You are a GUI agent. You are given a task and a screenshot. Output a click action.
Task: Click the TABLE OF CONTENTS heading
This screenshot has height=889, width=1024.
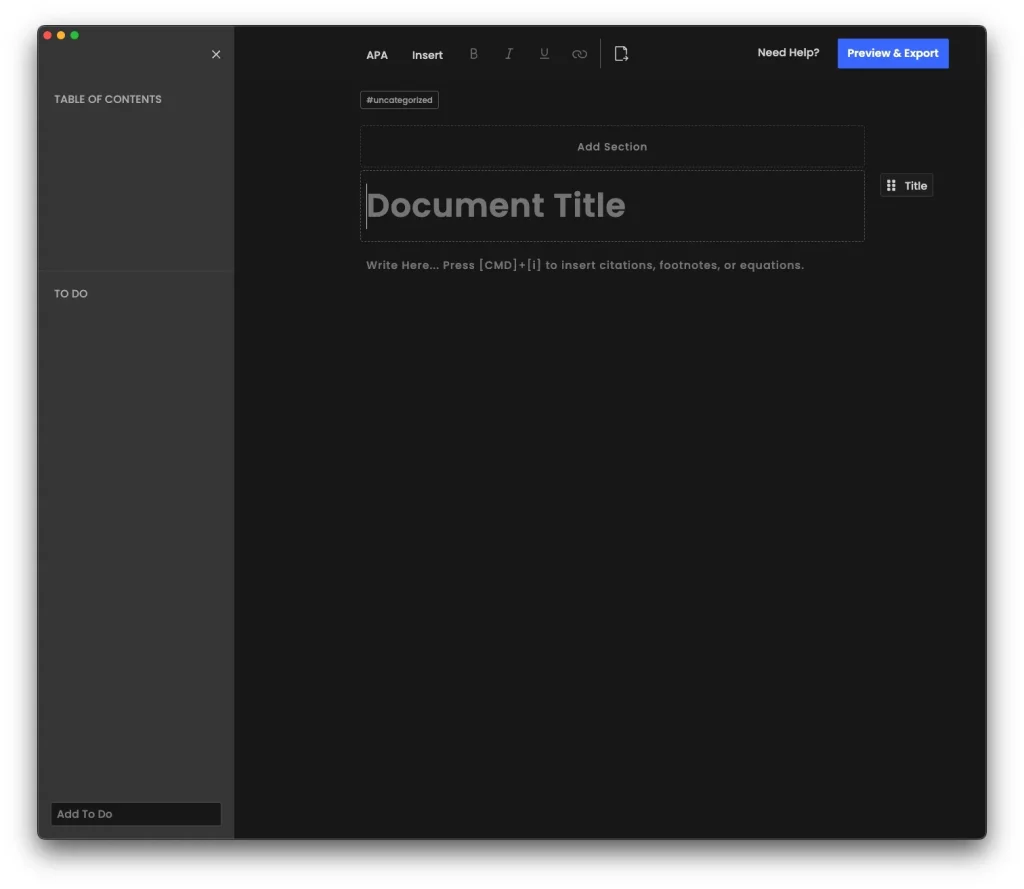point(108,99)
